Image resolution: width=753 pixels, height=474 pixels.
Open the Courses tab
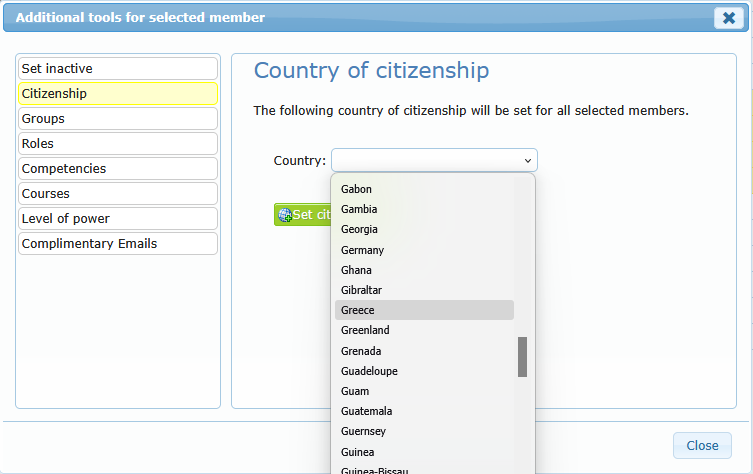tap(117, 193)
